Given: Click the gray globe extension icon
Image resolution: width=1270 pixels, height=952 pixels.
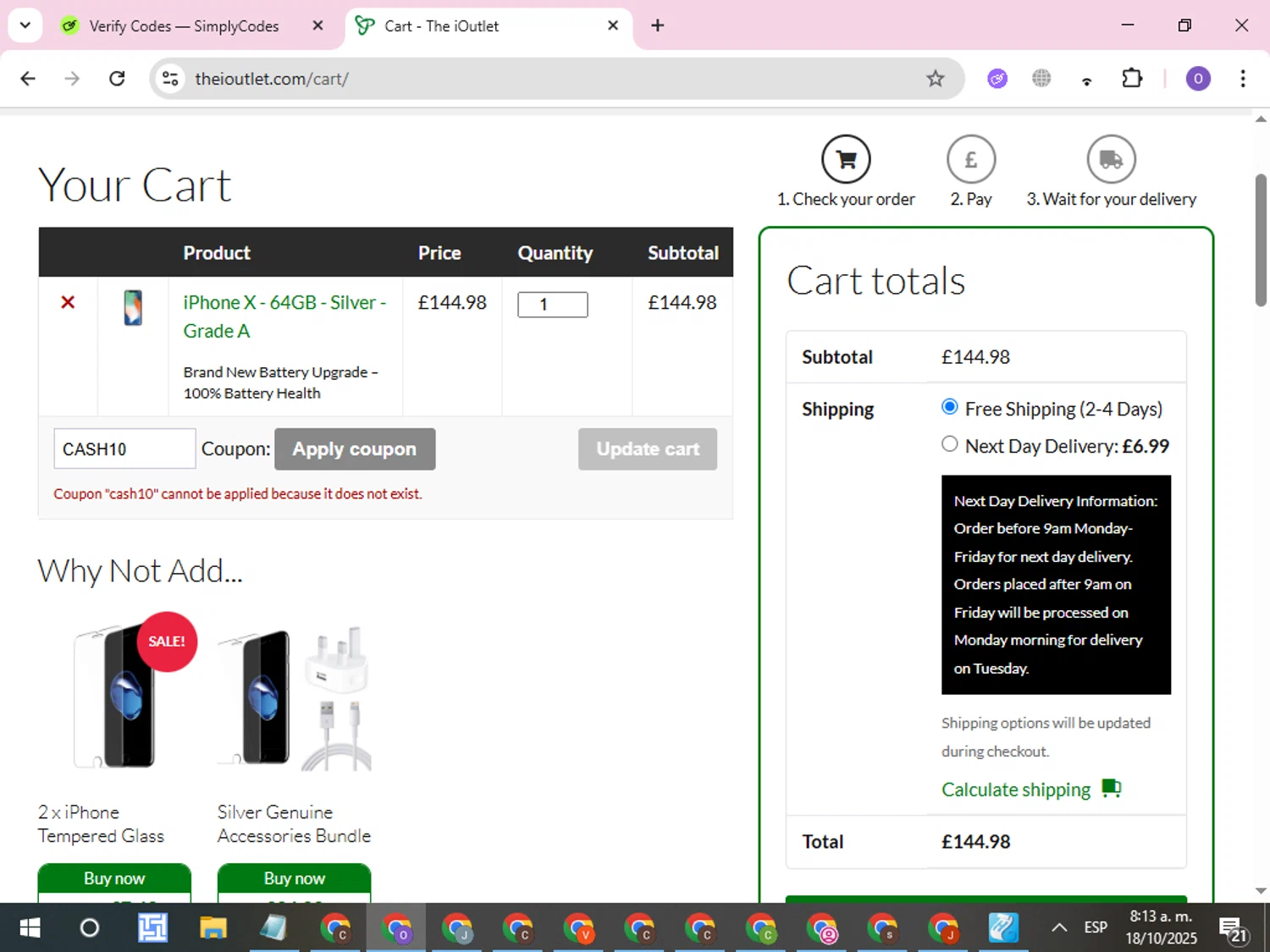Looking at the screenshot, I should coord(1041,79).
